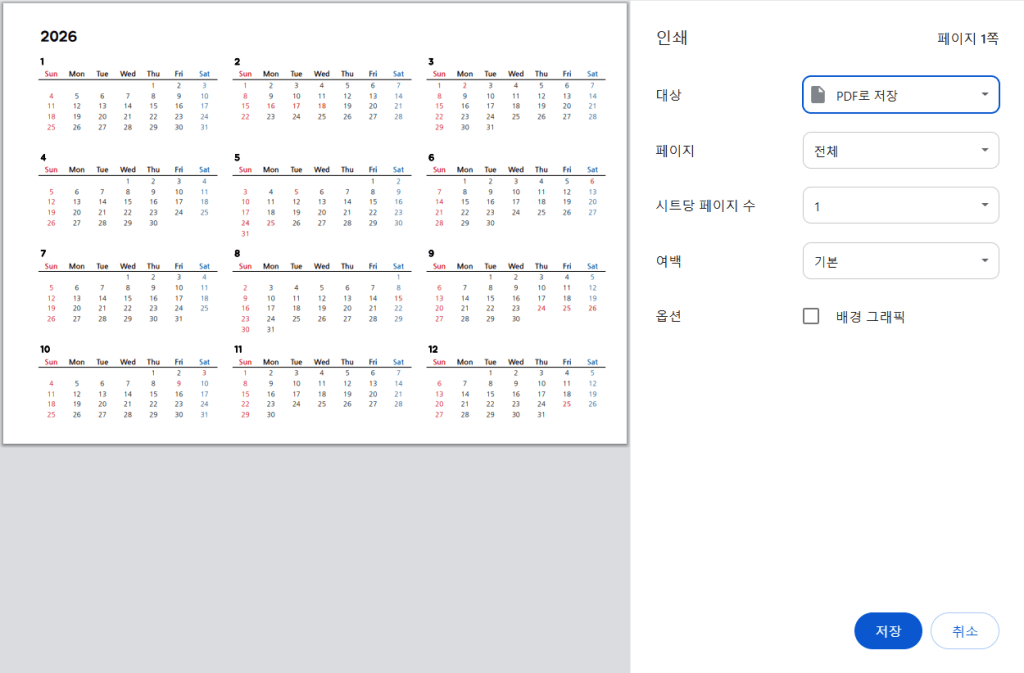Click the 대상 label
The image size is (1024, 673).
point(668,95)
